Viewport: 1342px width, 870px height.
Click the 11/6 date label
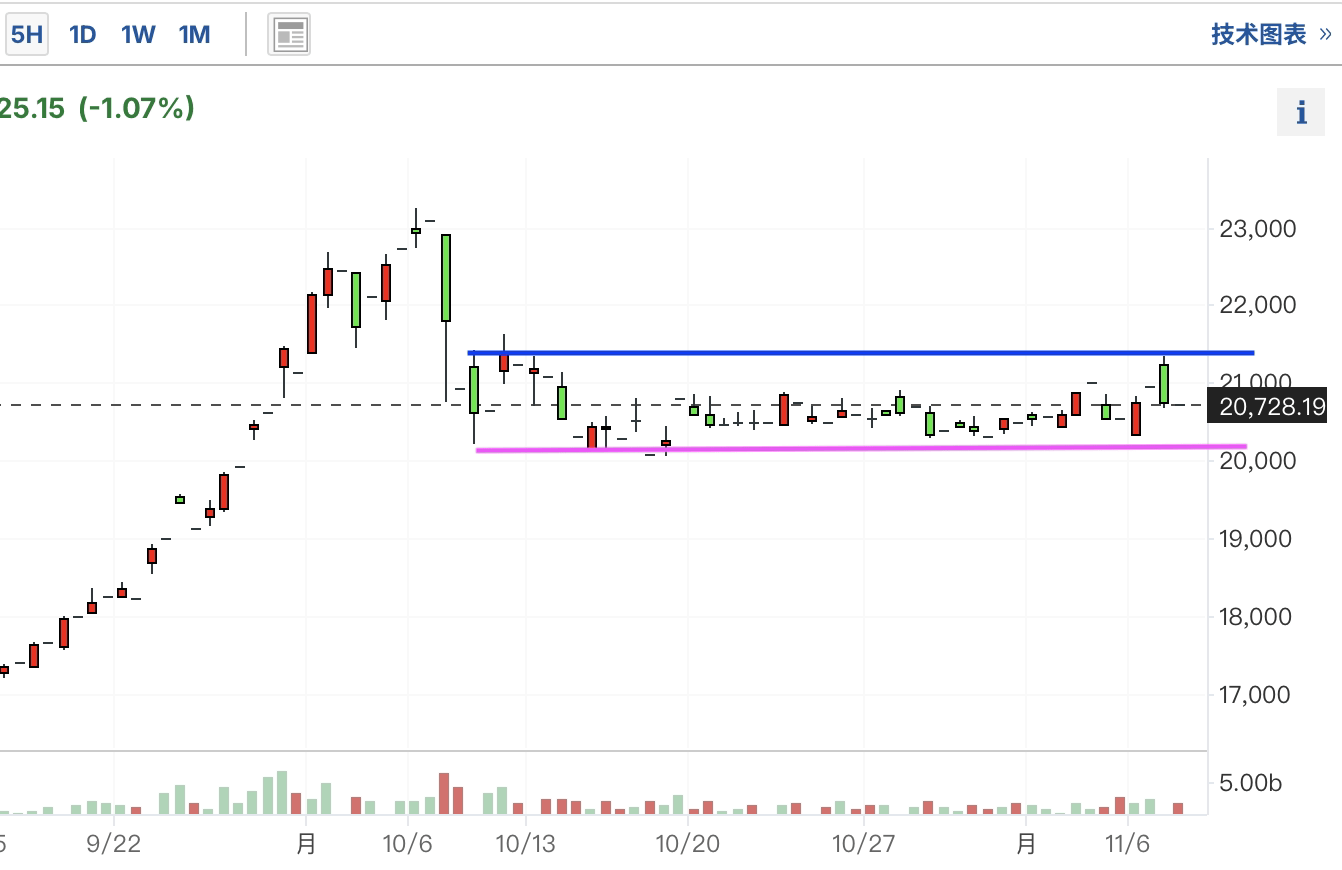[1128, 844]
